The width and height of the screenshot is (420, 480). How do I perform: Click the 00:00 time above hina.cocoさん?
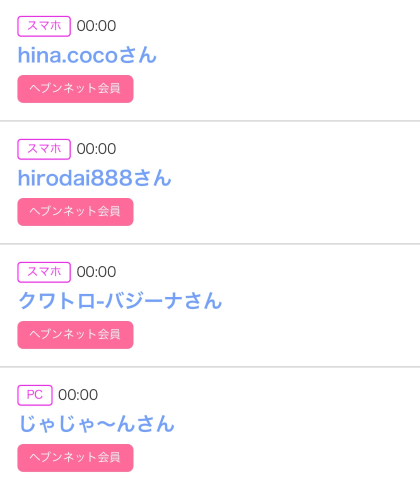(96, 26)
